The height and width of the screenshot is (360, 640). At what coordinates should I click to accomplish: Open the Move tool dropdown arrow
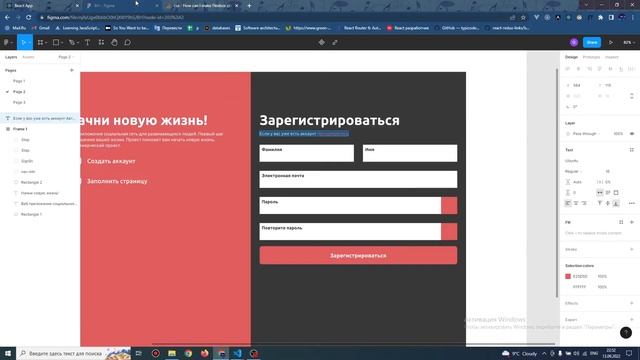pos(30,43)
